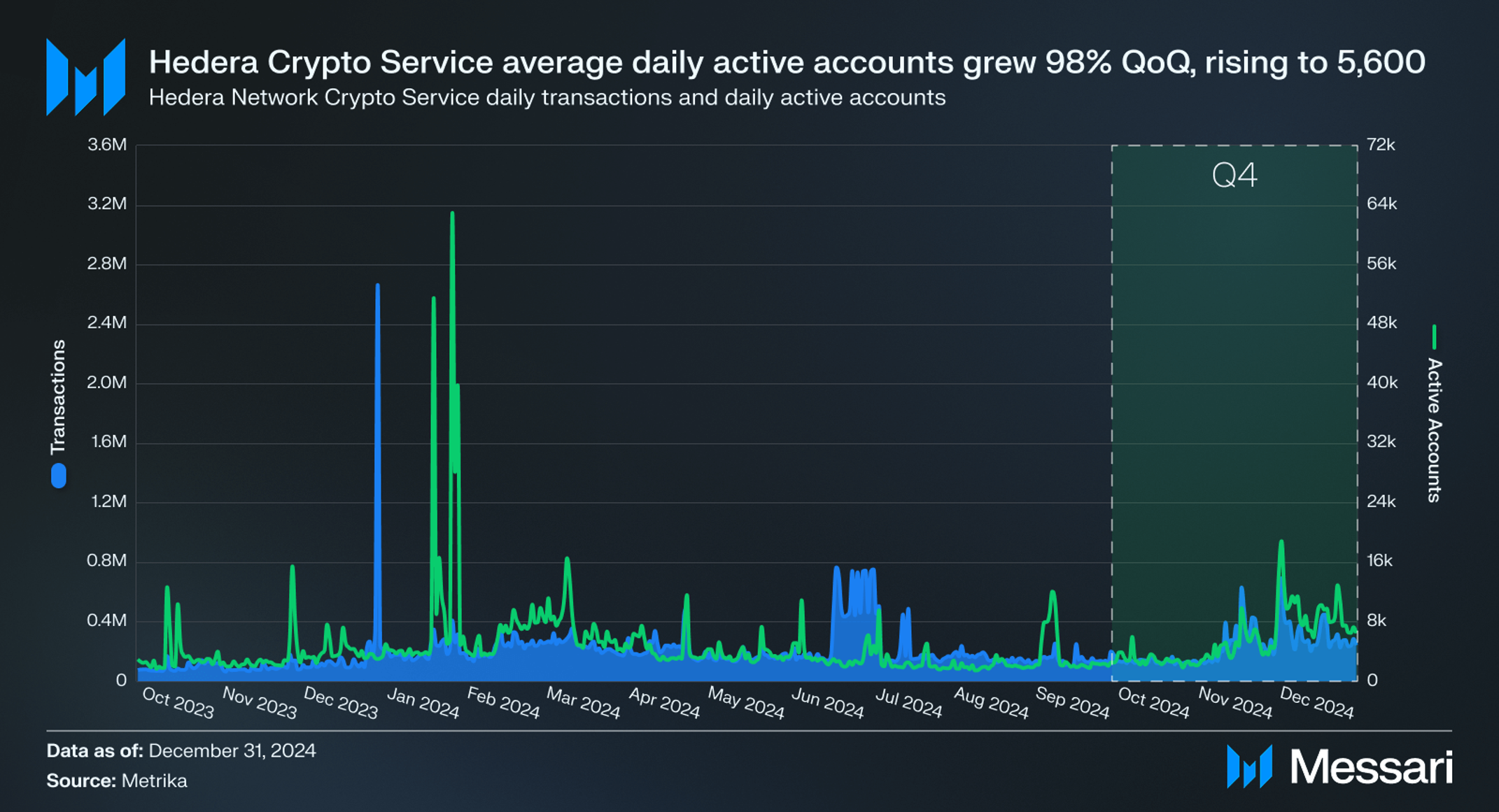
Task: Click the 3.6M left axis label
Action: click(107, 145)
